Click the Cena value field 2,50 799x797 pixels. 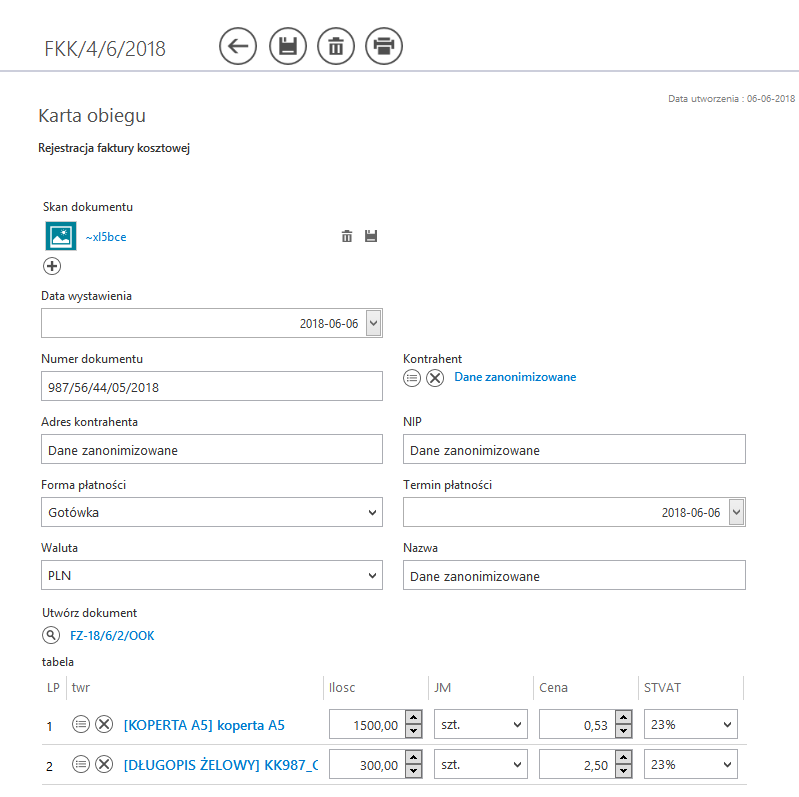click(x=578, y=764)
